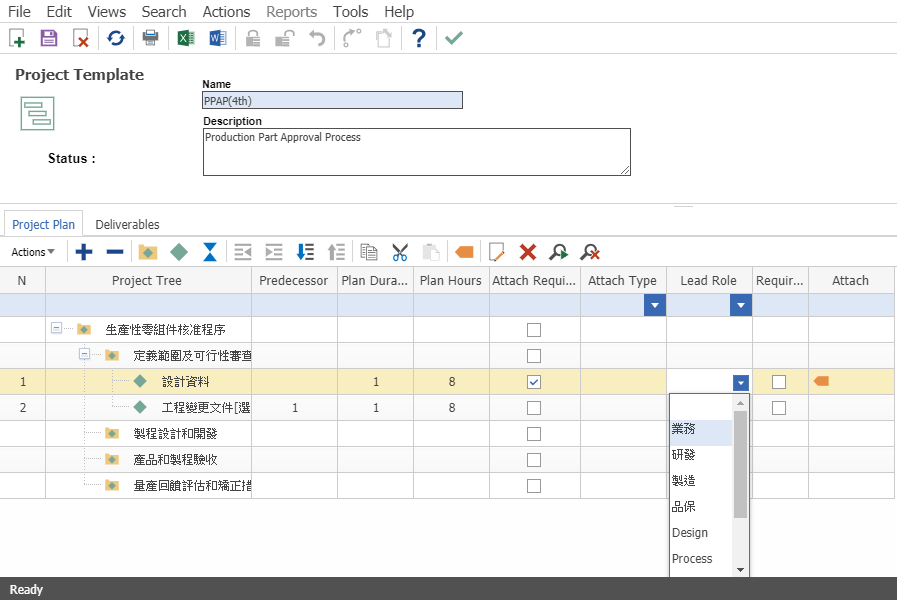Enable the checkbox on 製程設計和開發 row
Viewport: 897px width, 601px height.
click(x=534, y=433)
